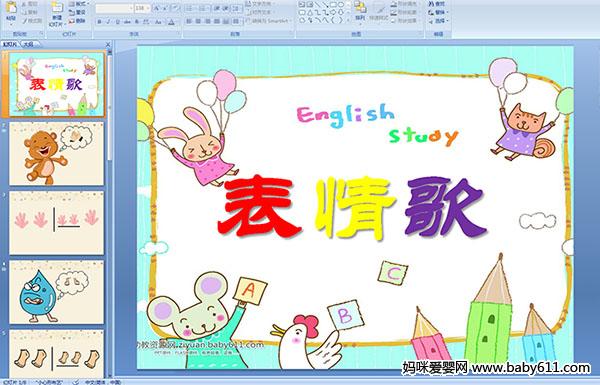Select the oval shape in shapes gallery
The image size is (600, 385).
point(341,4)
